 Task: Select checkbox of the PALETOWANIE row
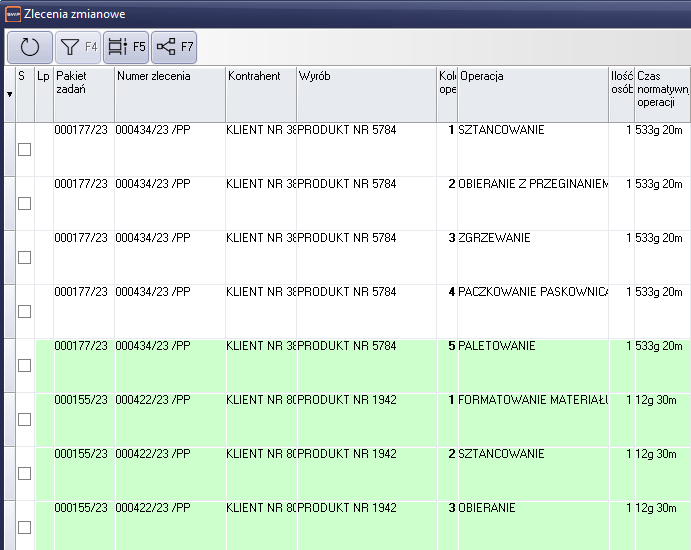[x=25, y=366]
